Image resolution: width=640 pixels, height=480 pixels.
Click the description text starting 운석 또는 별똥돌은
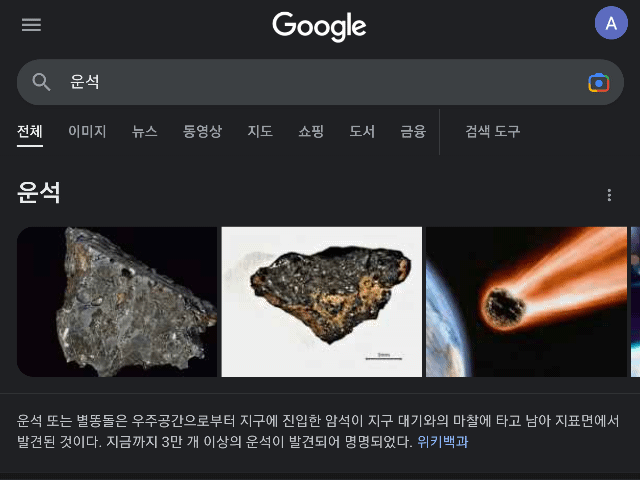pos(318,431)
